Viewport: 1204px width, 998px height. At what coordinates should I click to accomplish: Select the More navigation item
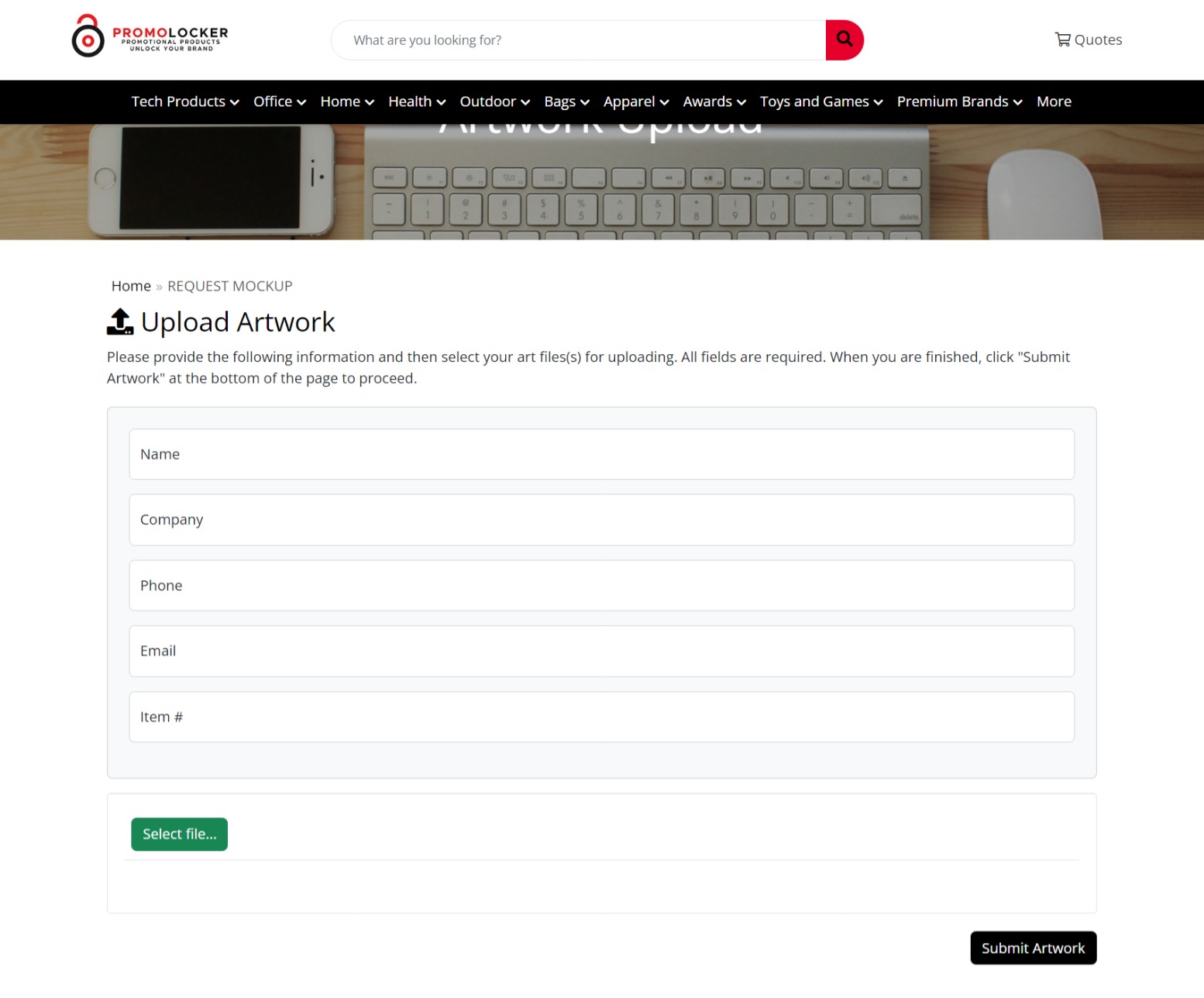[x=1054, y=102]
